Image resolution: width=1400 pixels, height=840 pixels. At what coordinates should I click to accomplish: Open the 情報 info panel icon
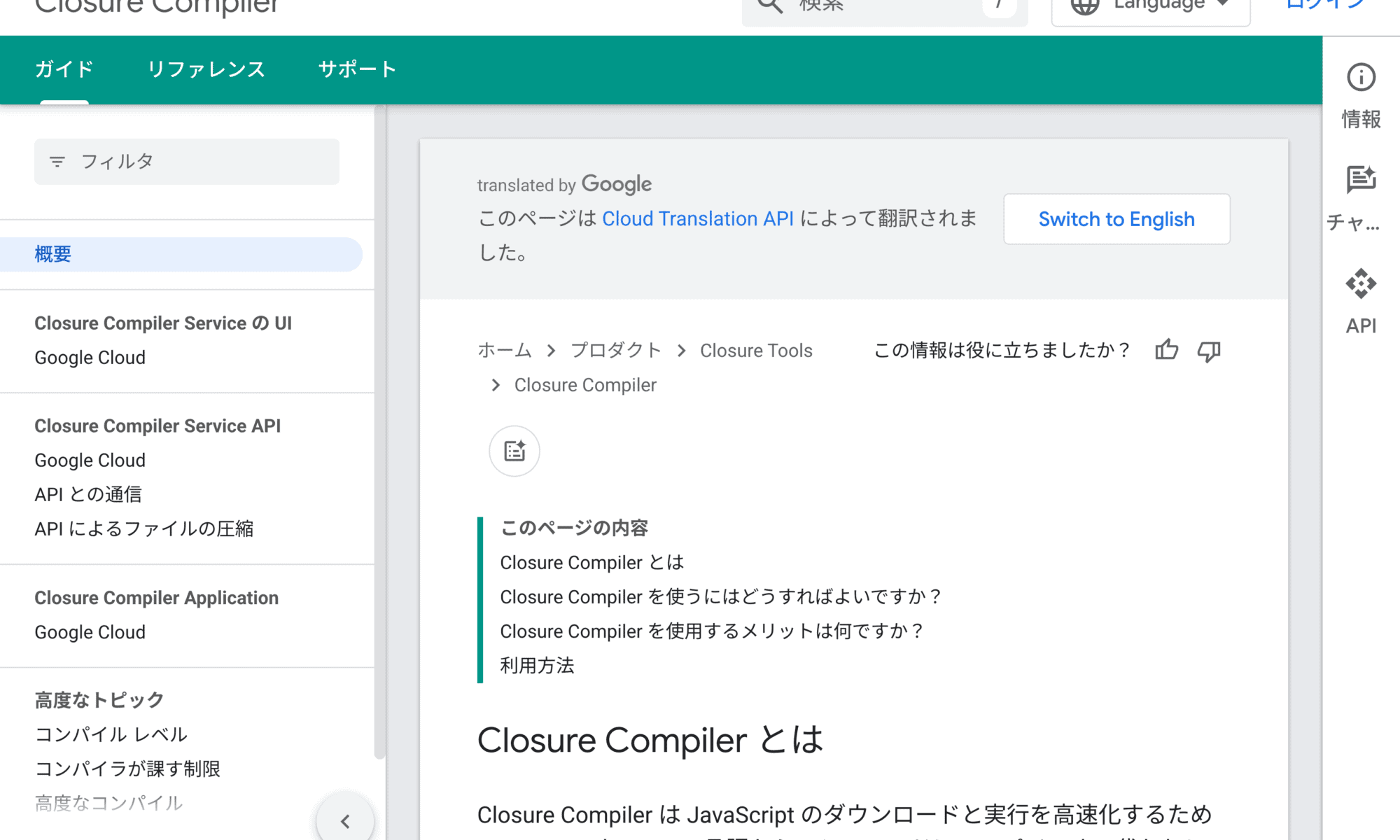coord(1361,78)
